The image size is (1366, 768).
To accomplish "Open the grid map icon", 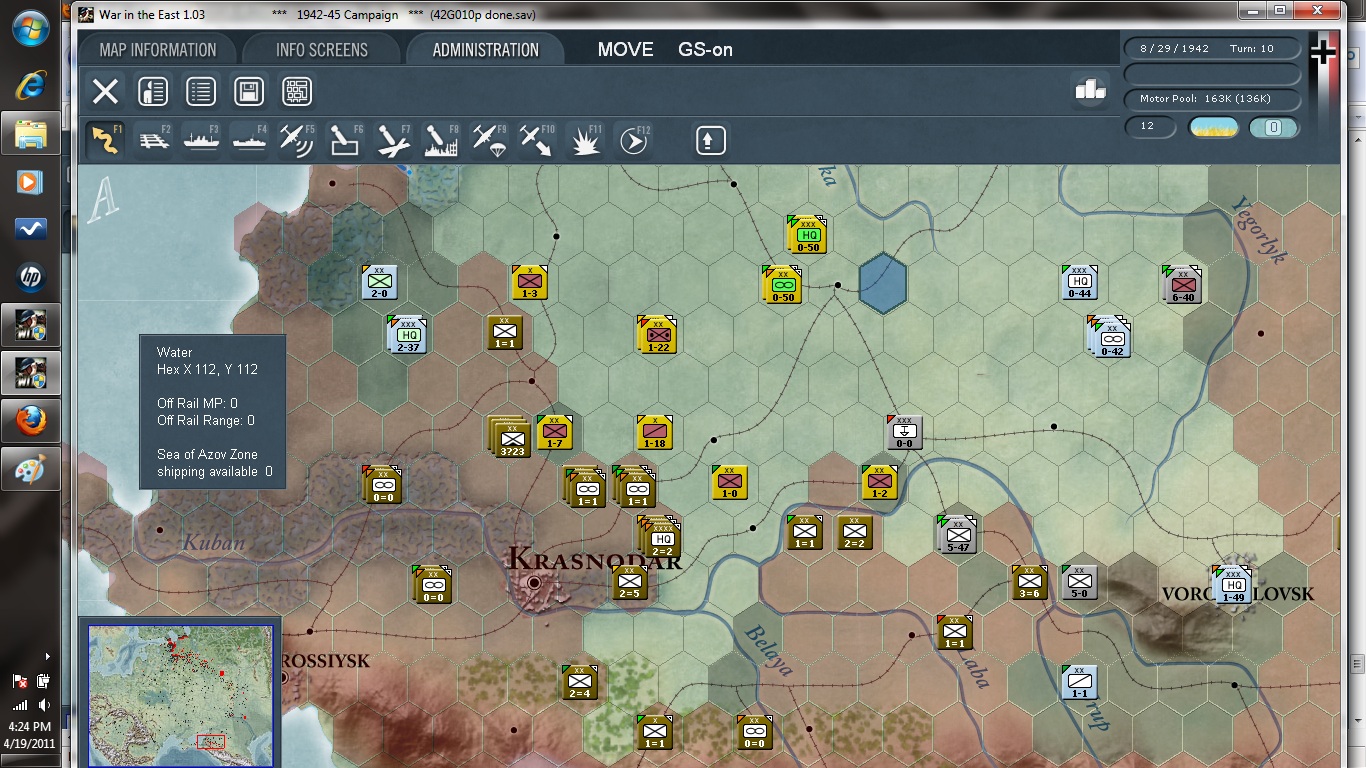I will (x=297, y=92).
